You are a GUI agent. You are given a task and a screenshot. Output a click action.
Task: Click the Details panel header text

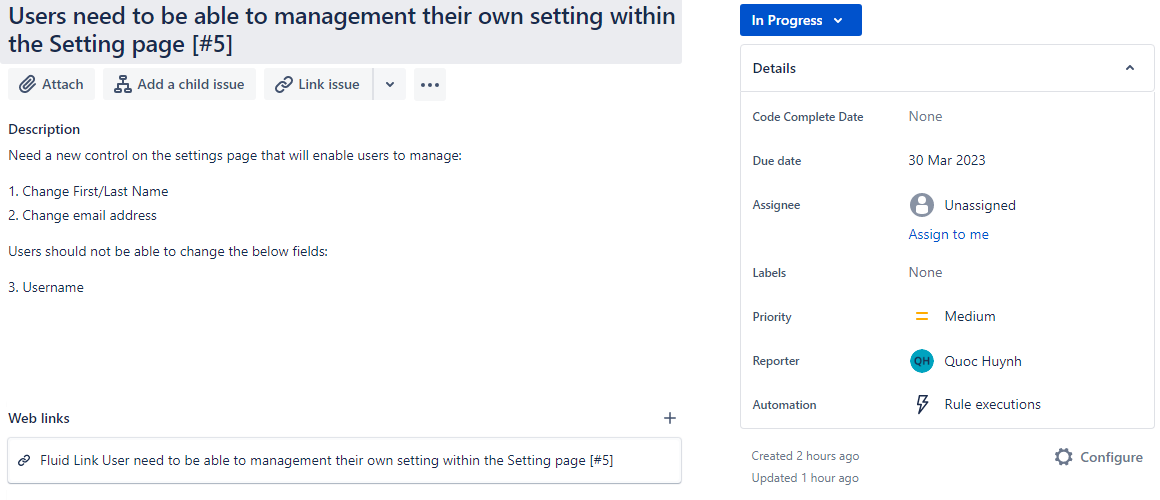point(775,68)
